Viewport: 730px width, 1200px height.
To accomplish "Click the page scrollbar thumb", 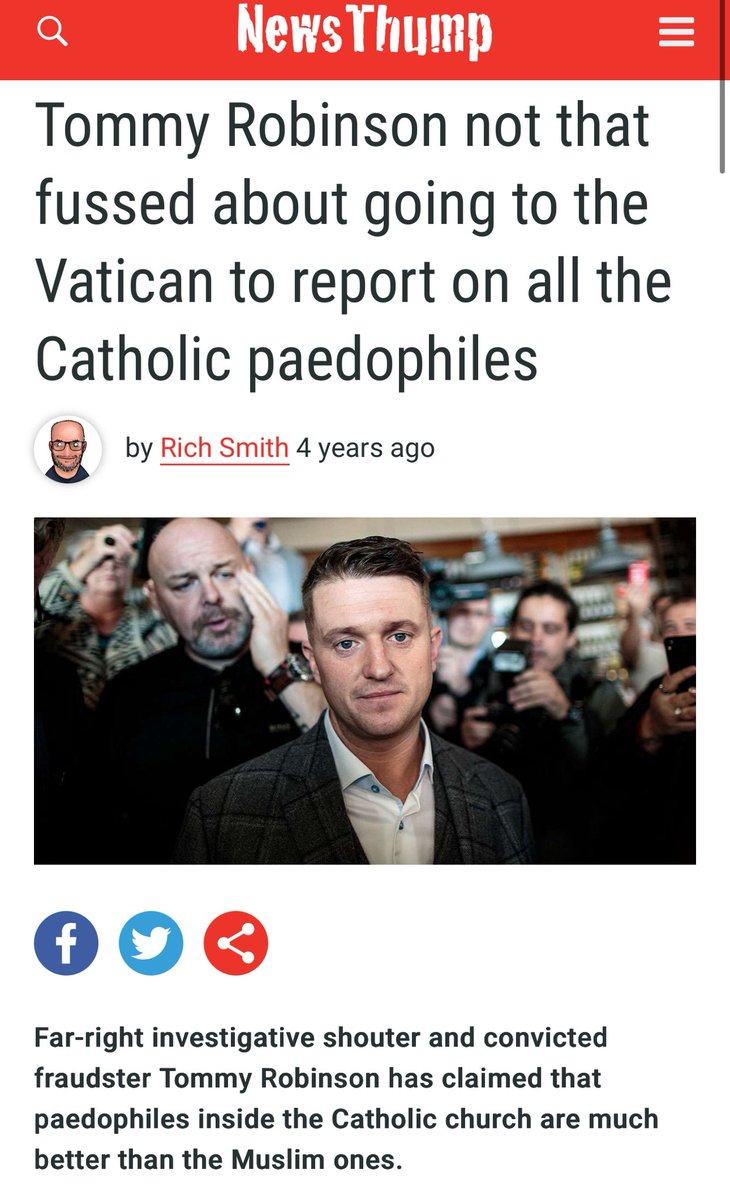I will click(722, 126).
